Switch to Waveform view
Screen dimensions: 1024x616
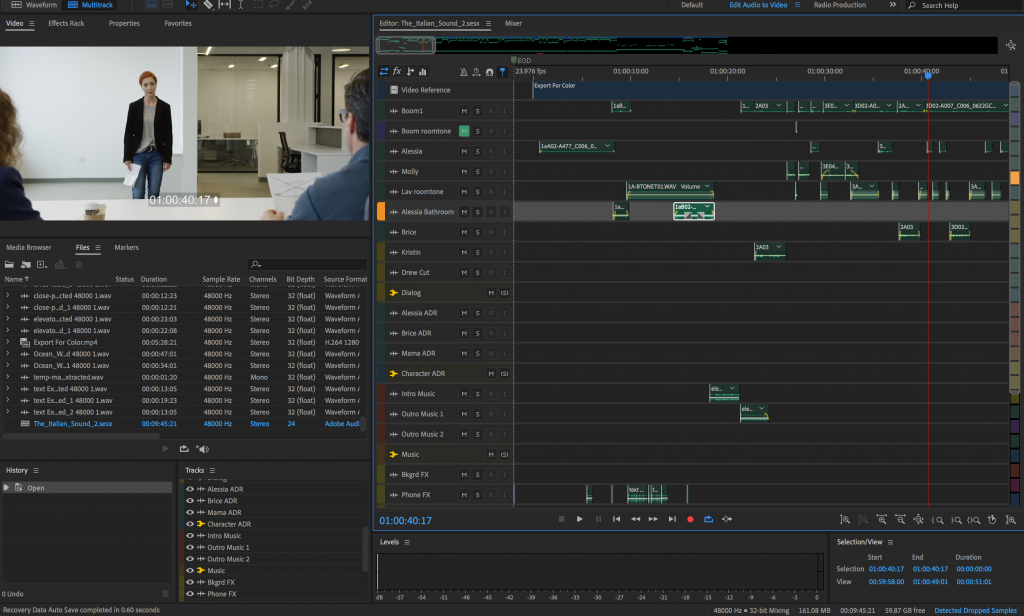click(35, 5)
